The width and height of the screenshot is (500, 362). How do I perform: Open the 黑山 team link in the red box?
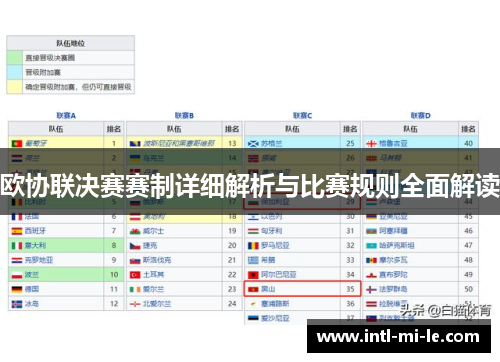point(268,289)
